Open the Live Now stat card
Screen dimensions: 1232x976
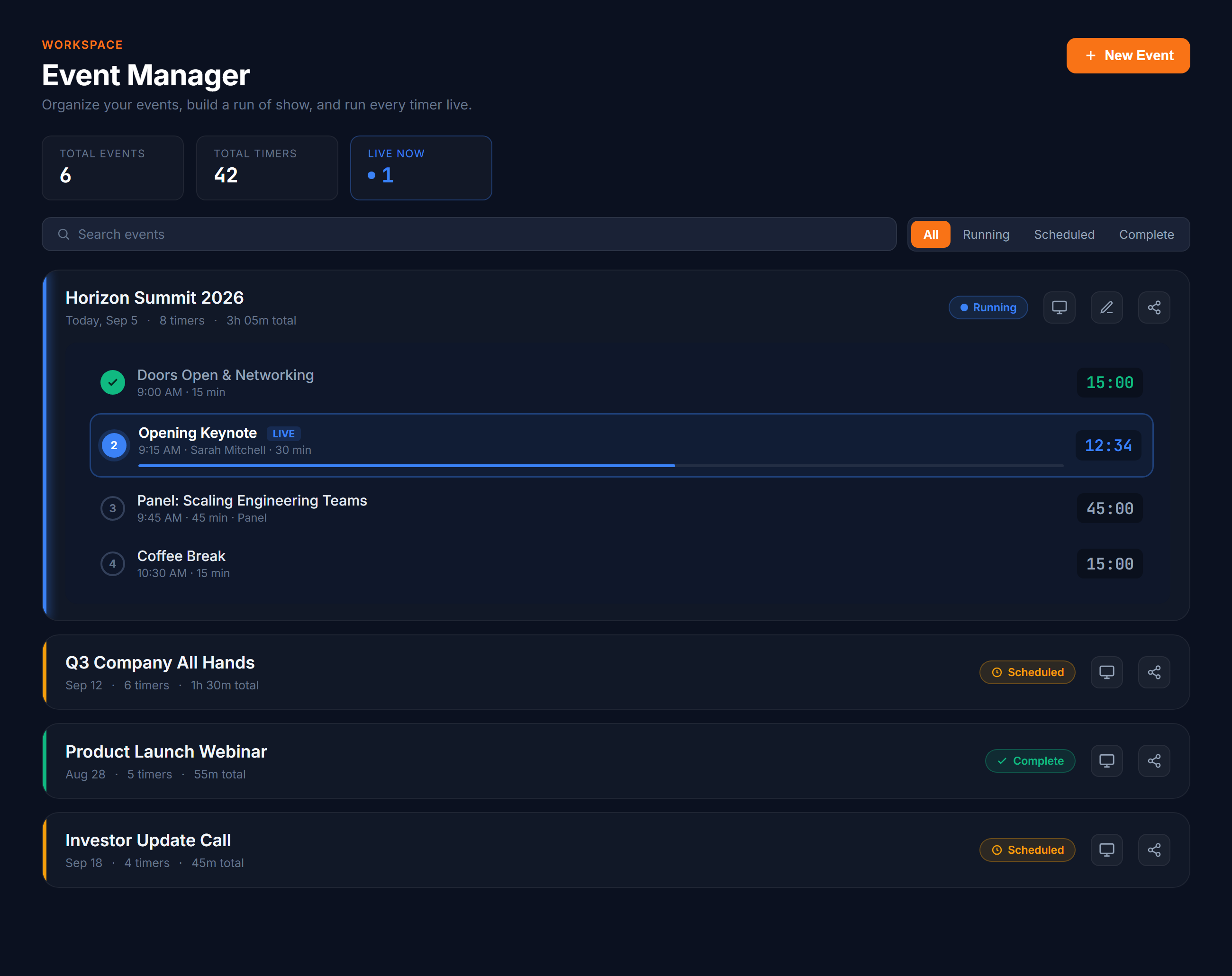tap(421, 168)
